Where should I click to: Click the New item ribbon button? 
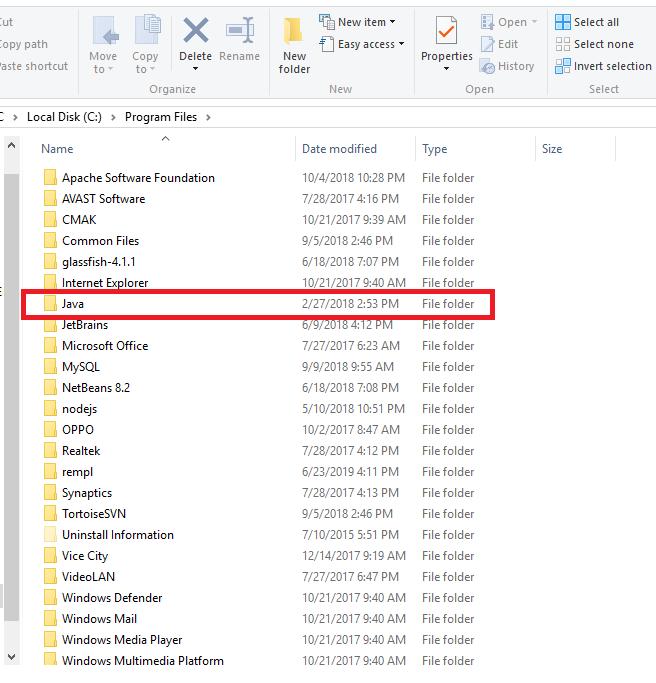pos(357,22)
